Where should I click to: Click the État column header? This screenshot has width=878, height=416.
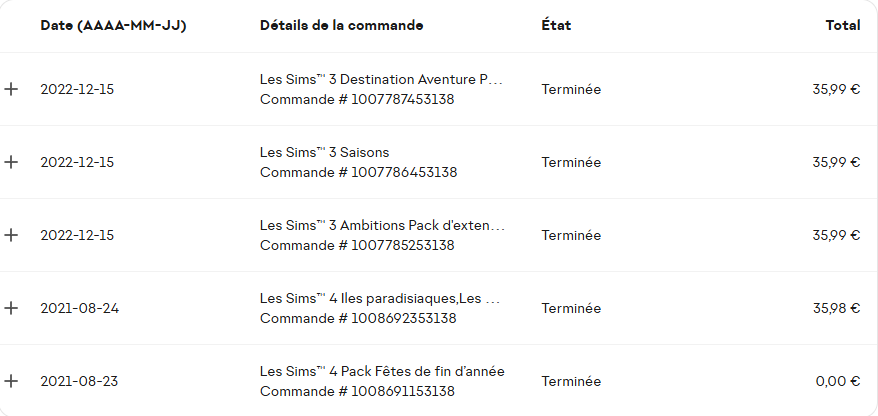tap(556, 25)
